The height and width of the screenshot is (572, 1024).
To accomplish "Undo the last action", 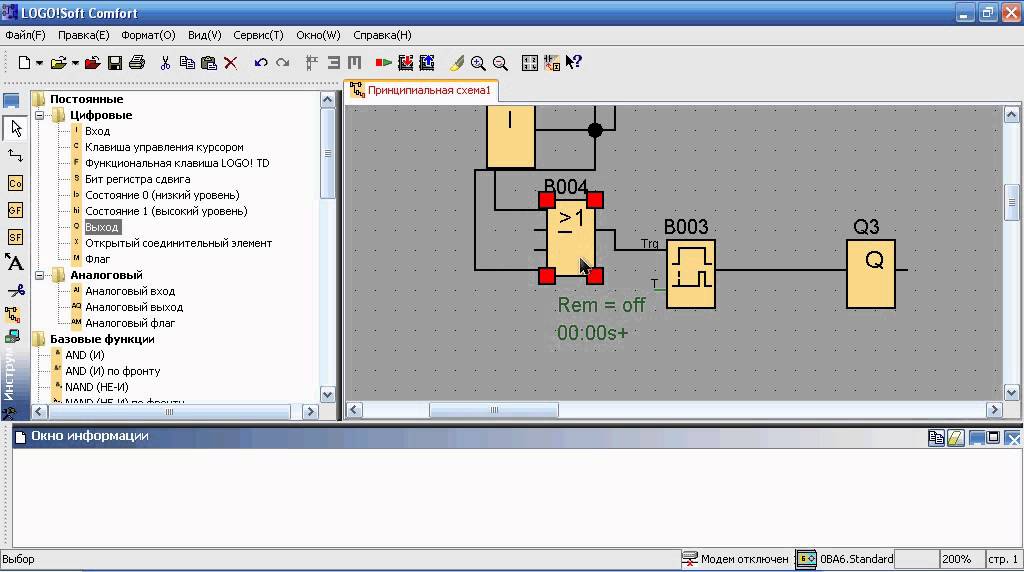I will [x=261, y=63].
